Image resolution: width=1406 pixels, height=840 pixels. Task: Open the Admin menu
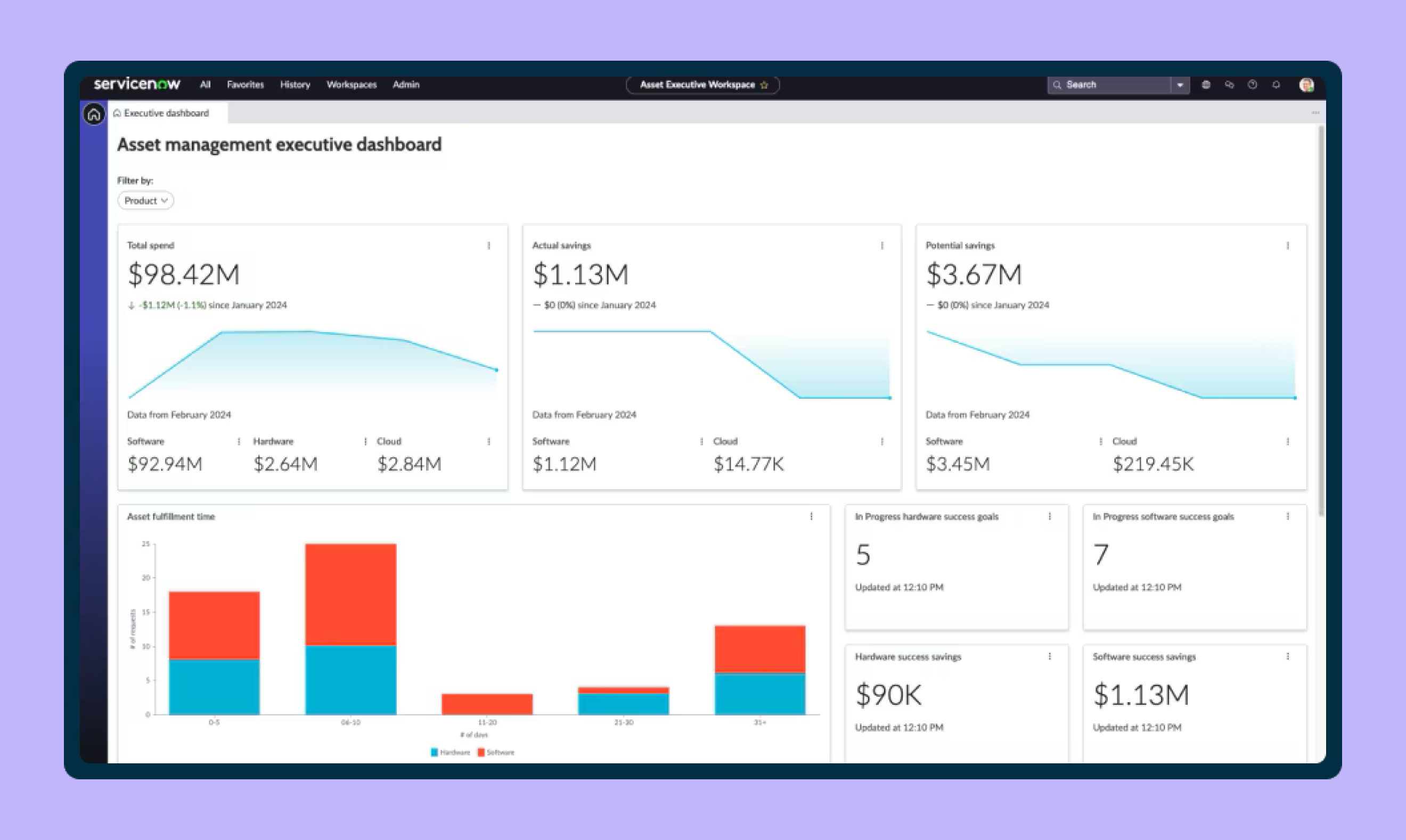(x=406, y=84)
